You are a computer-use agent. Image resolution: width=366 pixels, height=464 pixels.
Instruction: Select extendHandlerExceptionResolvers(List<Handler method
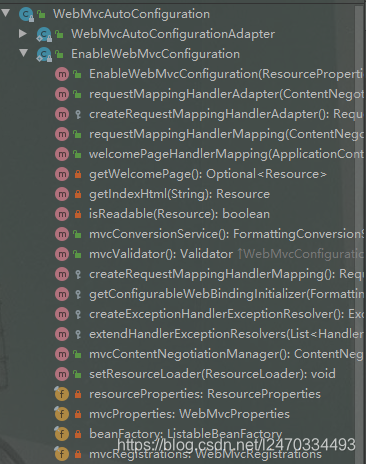click(226, 334)
